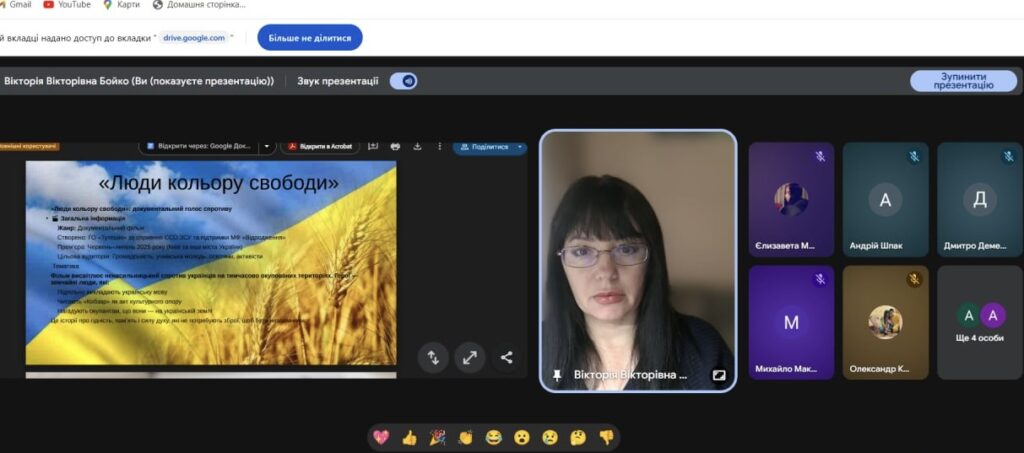Click the Більше не ділитися button
Image resolution: width=1024 pixels, height=453 pixels.
tap(310, 38)
